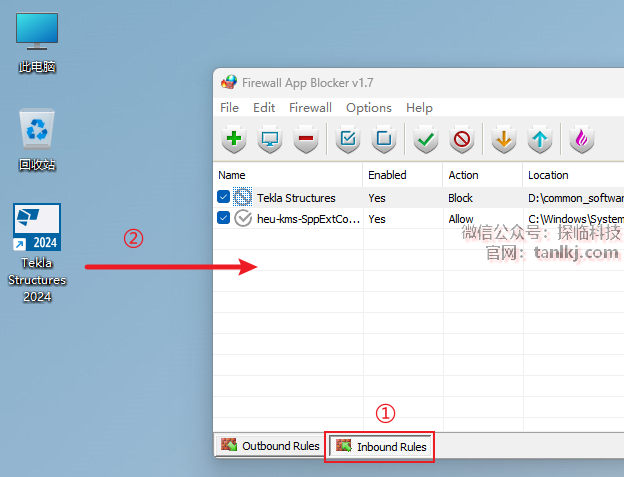Screen dimensions: 624x477
Task: Click the Uncheck All shield icon
Action: (x=384, y=139)
